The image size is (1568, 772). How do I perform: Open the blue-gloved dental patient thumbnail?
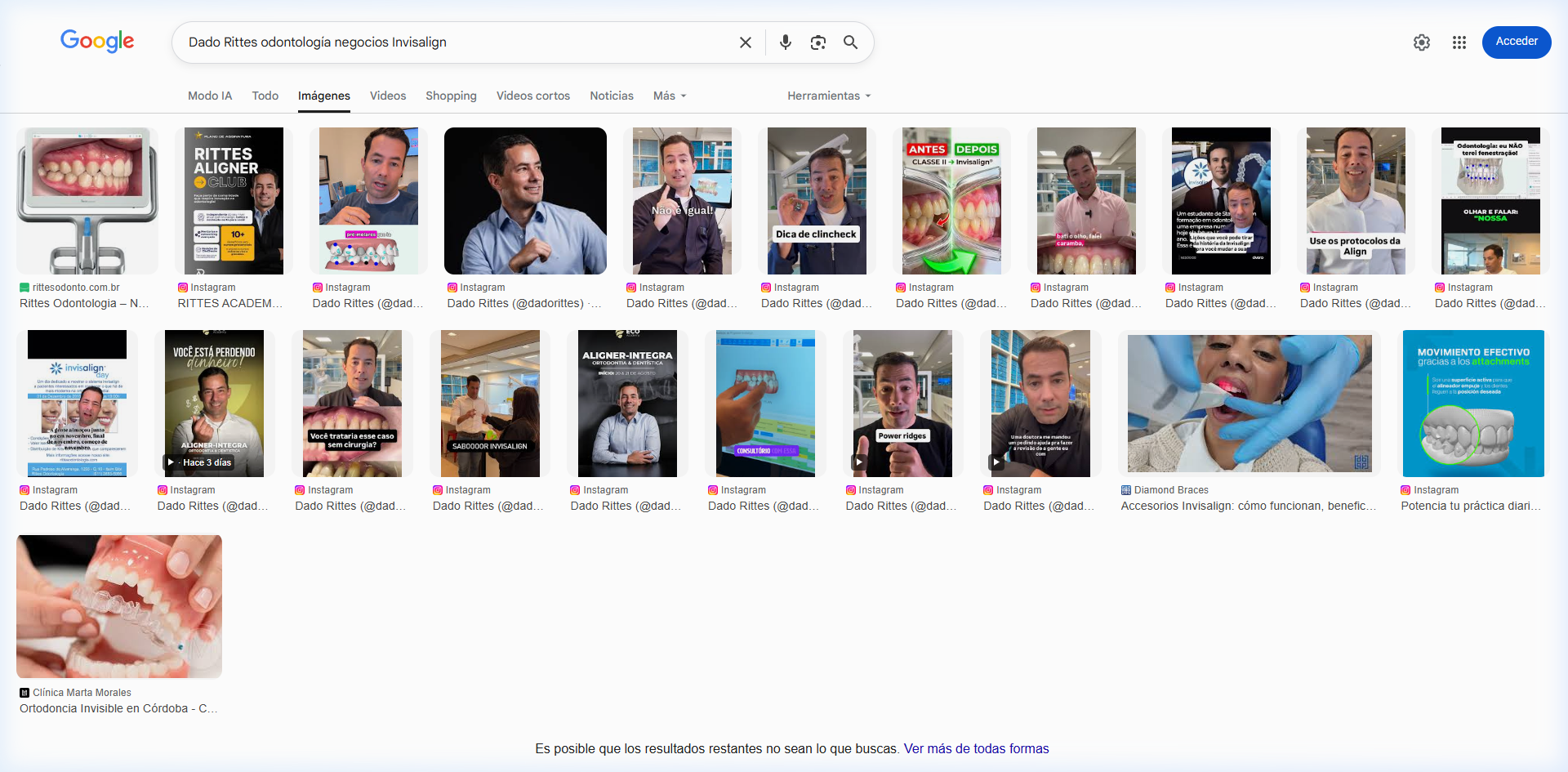[x=1249, y=404]
